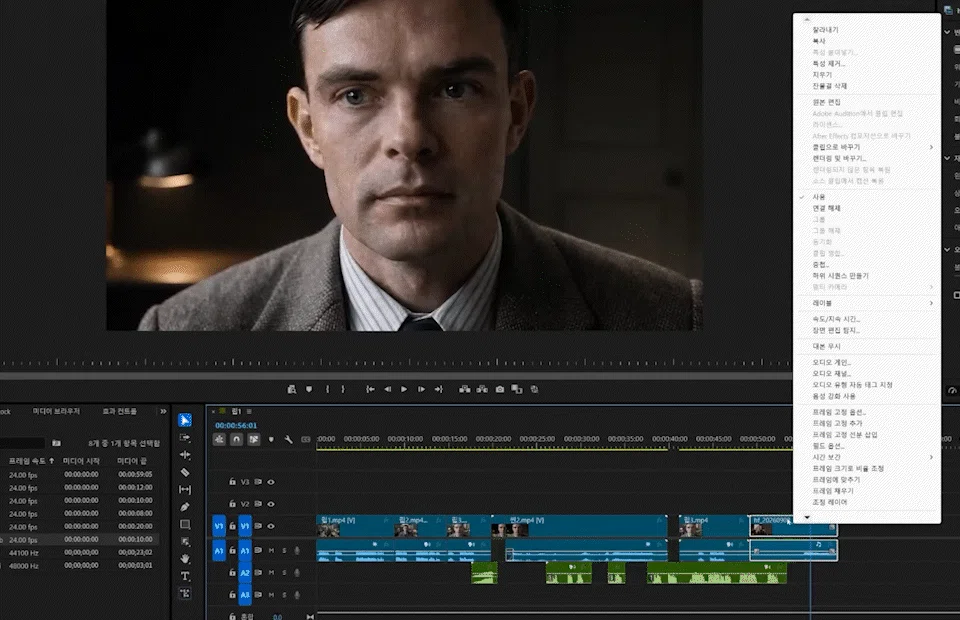Screen dimensions: 960x620
Task: Solo the A2 audio track
Action: (284, 573)
